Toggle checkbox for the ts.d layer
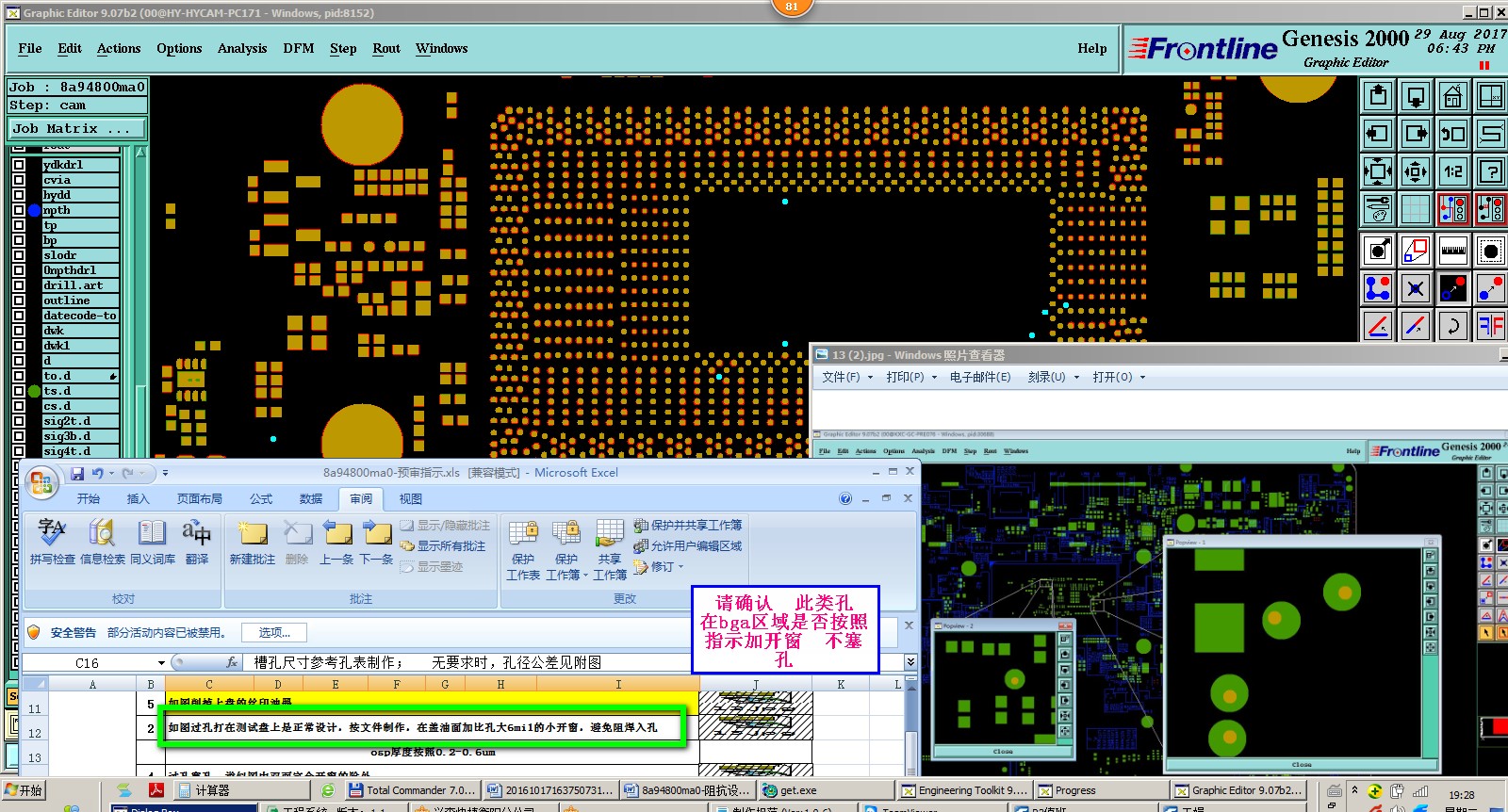The width and height of the screenshot is (1508, 812). 19,391
